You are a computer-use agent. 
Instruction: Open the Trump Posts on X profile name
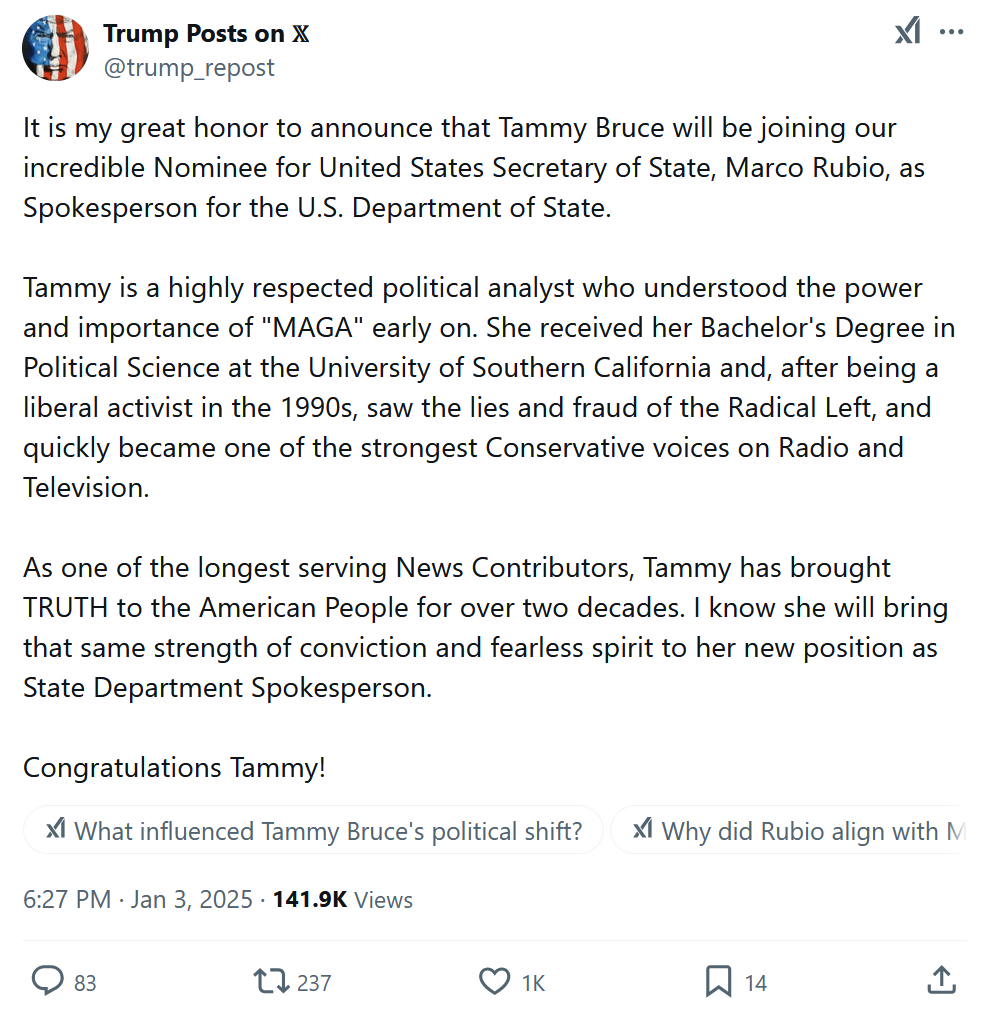click(206, 33)
